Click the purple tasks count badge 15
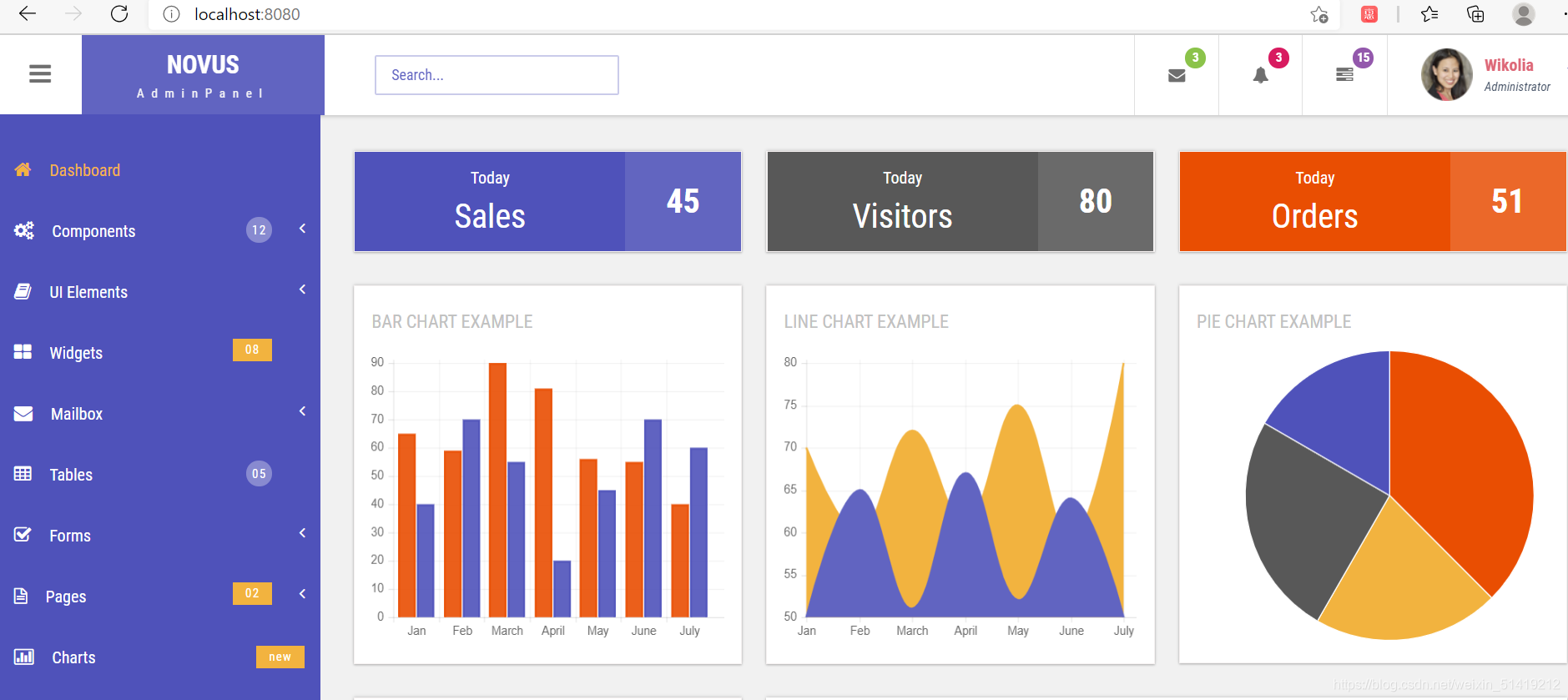Screen dimensions: 1568x700 pos(1364,58)
